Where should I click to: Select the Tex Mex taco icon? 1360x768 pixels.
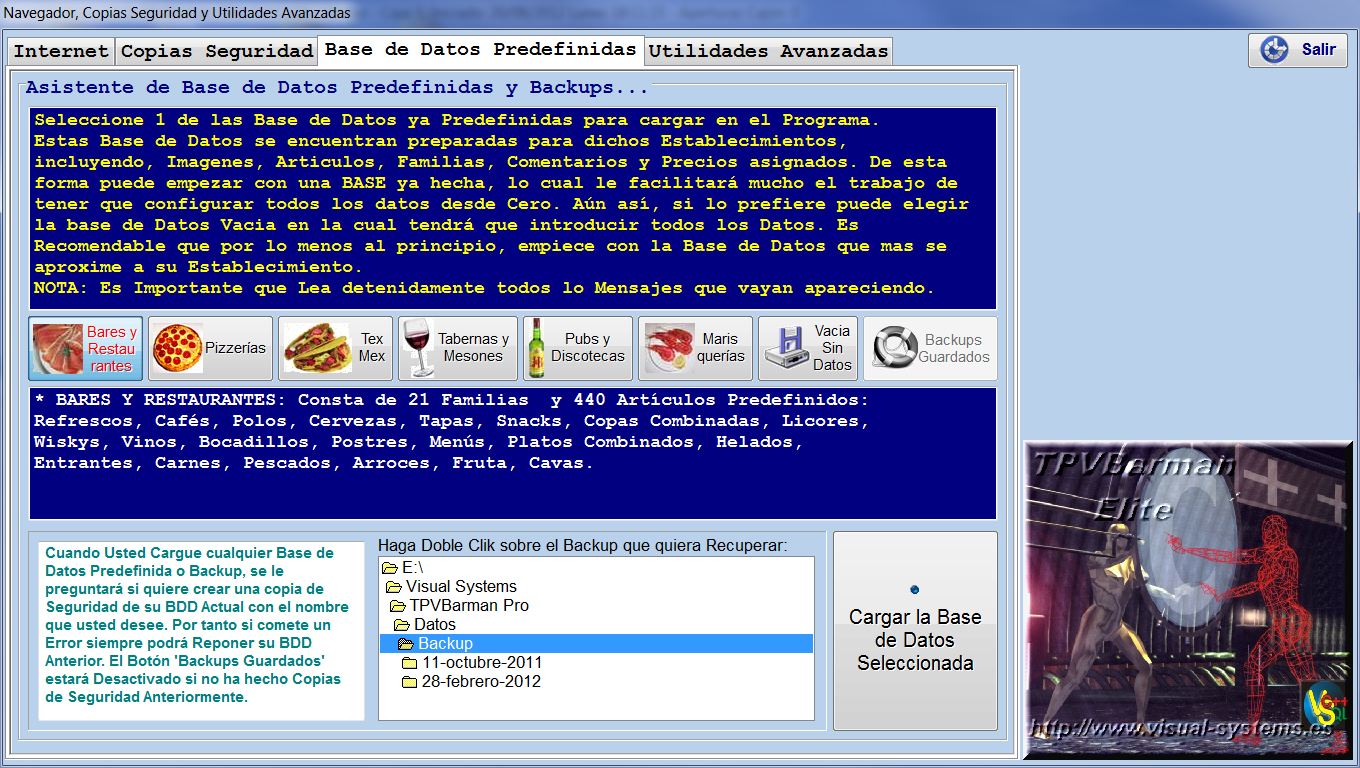click(x=317, y=348)
